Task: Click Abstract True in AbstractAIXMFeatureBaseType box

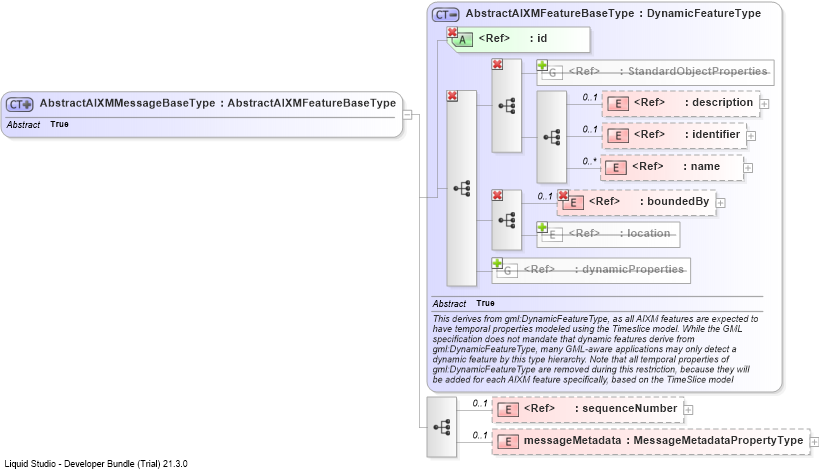Action: click(x=463, y=303)
